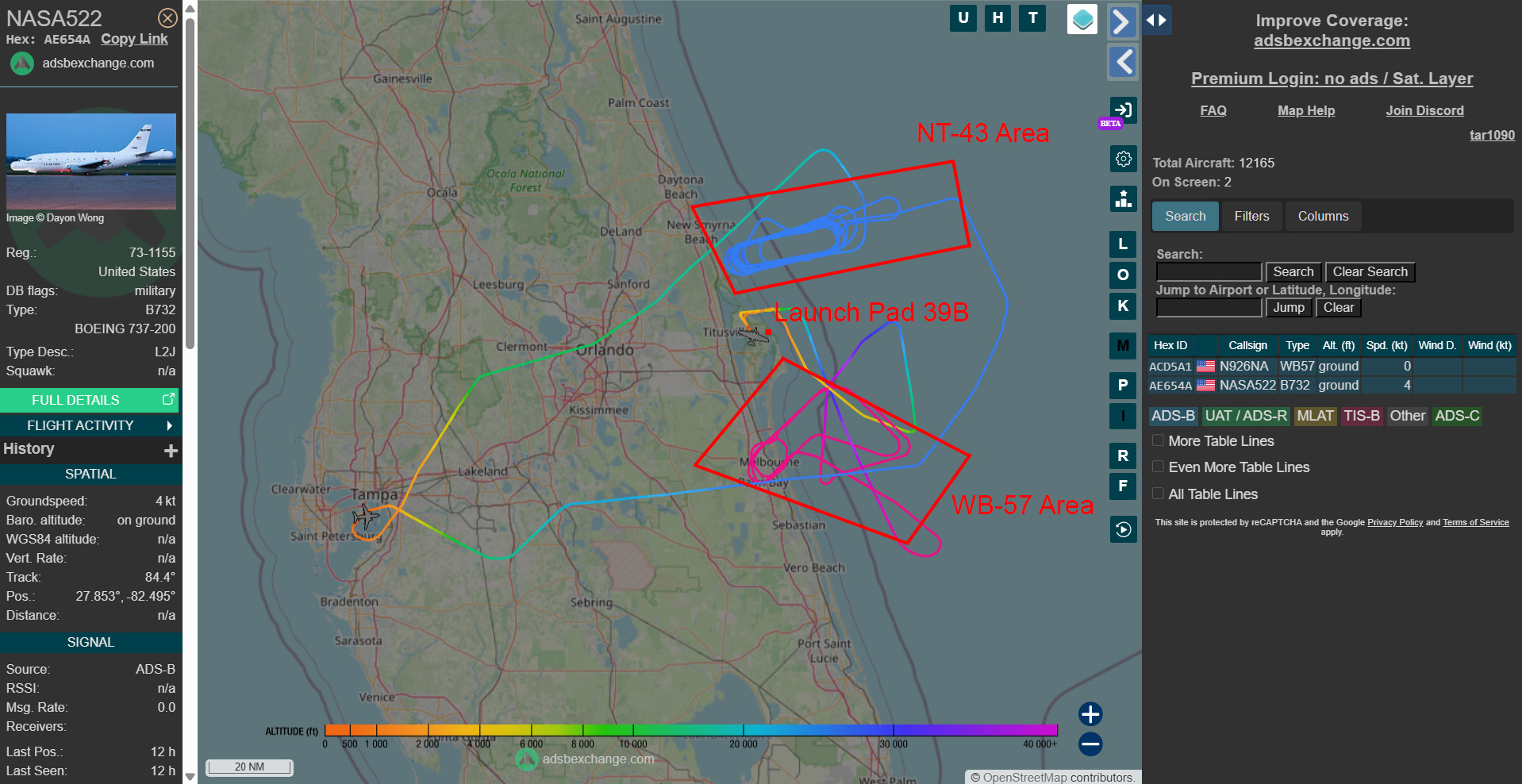Screen dimensions: 1522x784
Task: Close the NASA522 aircraft info panel
Action: 167,18
